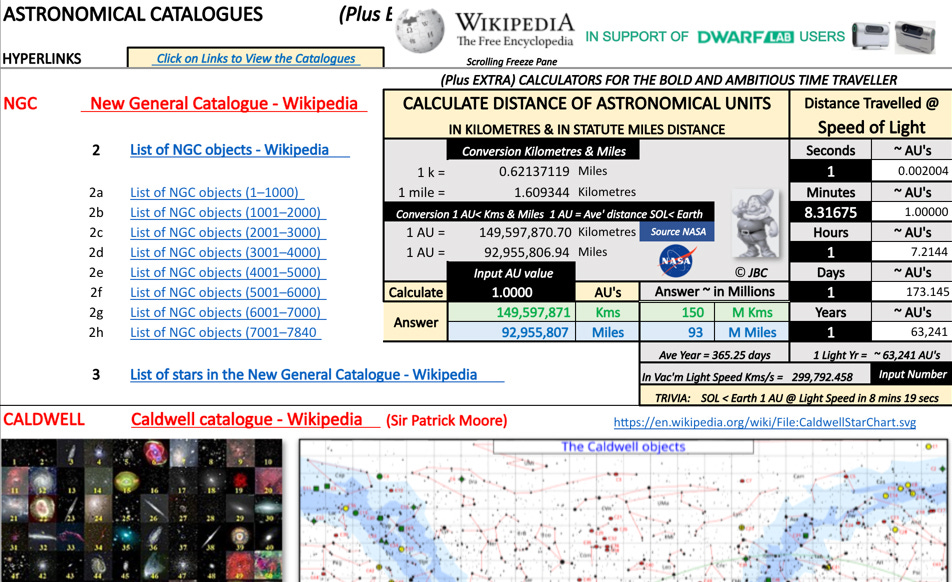Select the 0.62137119 conversion value
Viewport: 952px width, 582px height.
(x=534, y=171)
